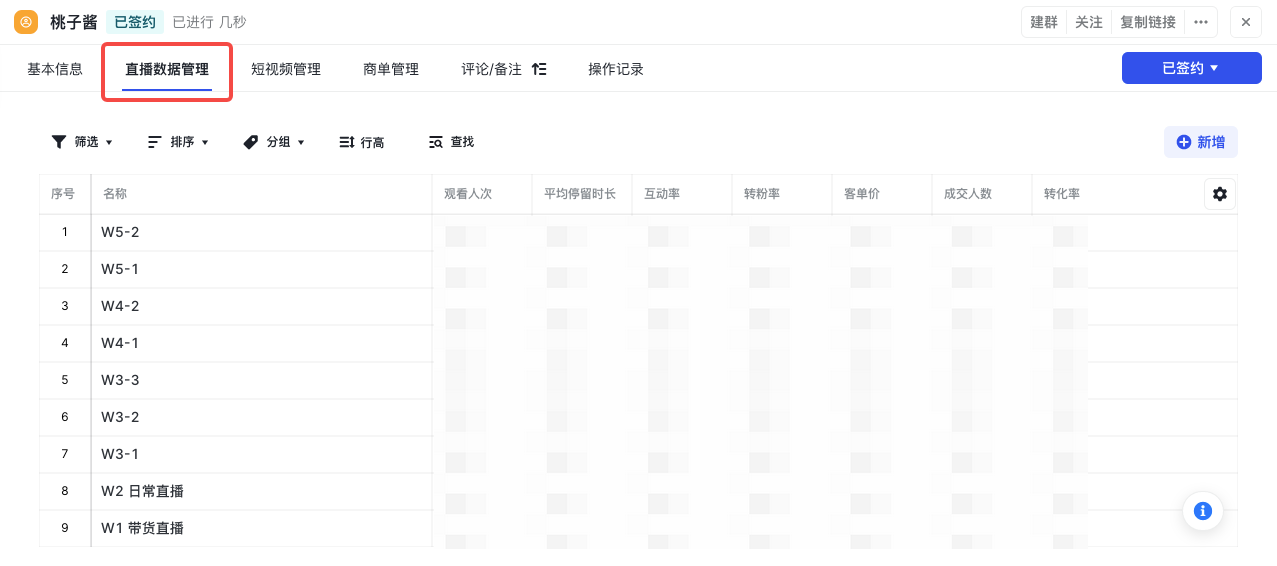
Task: Open the 查找 search tool
Action: click(451, 142)
